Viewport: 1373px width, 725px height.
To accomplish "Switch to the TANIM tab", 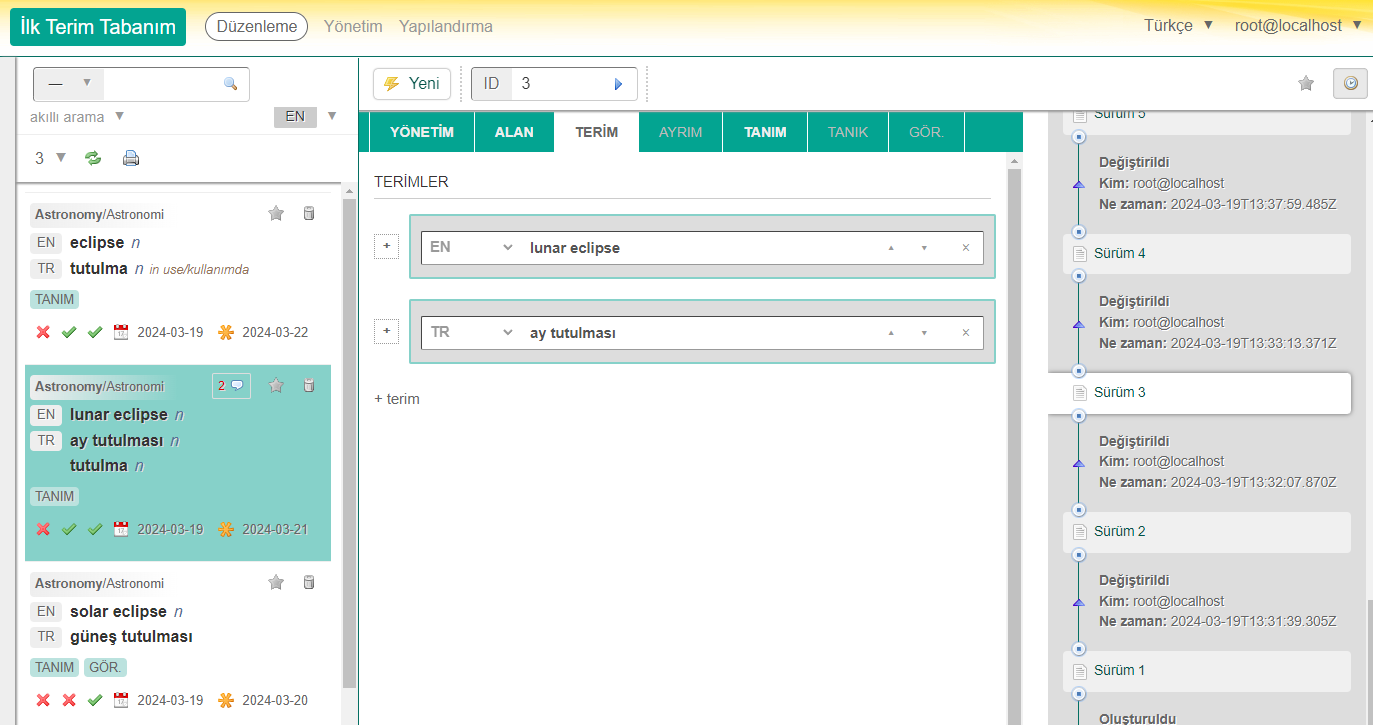I will click(x=765, y=132).
